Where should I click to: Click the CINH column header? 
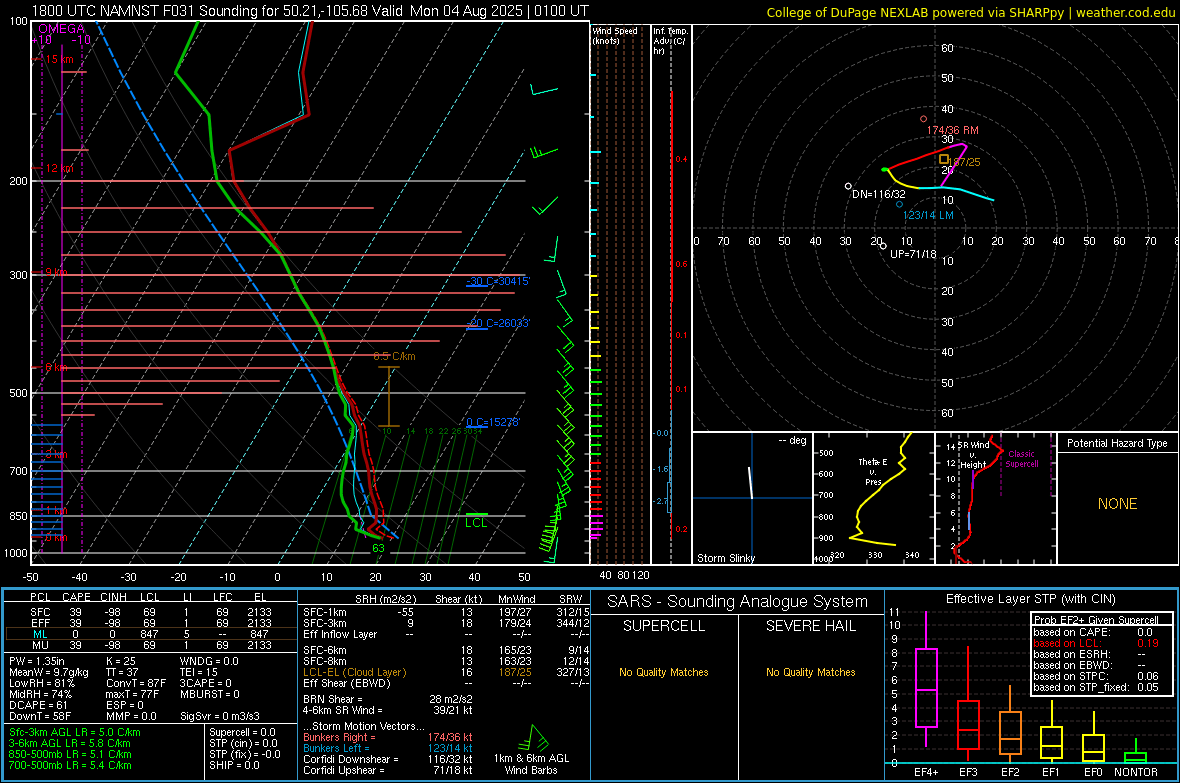pos(113,597)
